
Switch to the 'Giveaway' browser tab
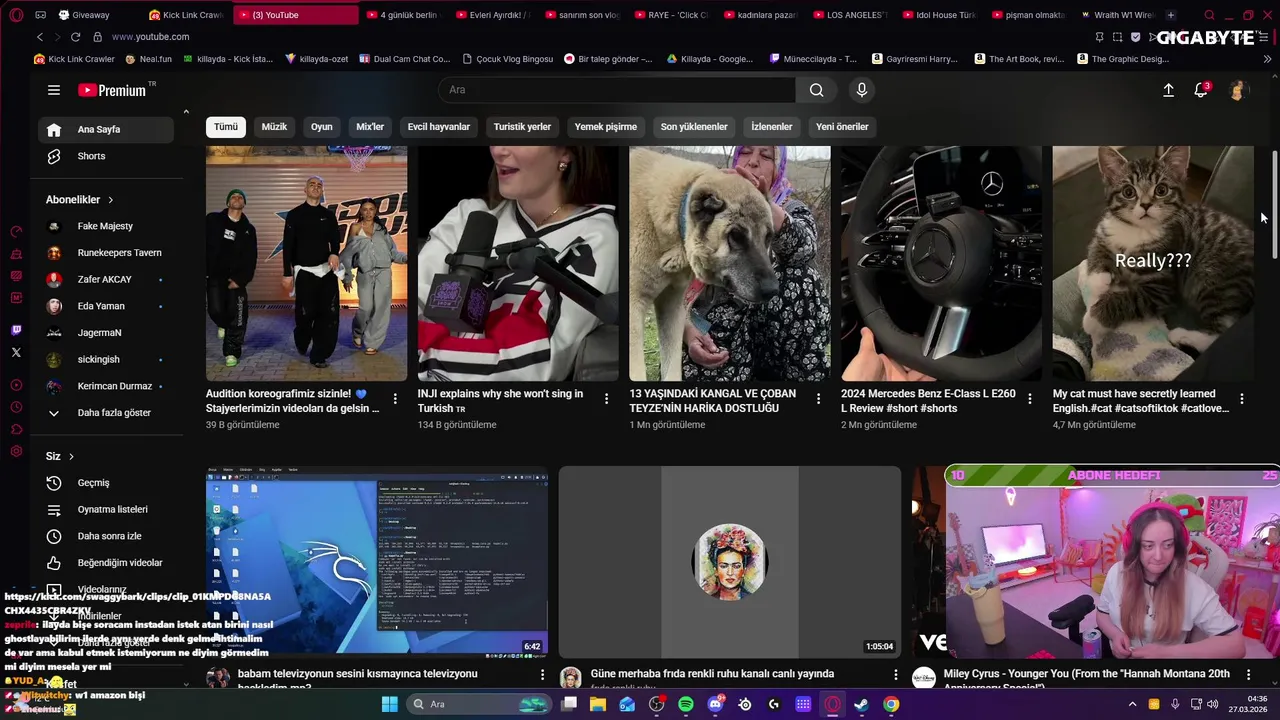84,15
